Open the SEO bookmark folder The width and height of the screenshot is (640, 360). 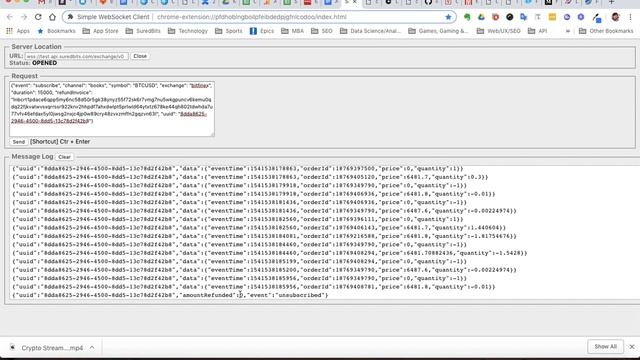point(322,31)
